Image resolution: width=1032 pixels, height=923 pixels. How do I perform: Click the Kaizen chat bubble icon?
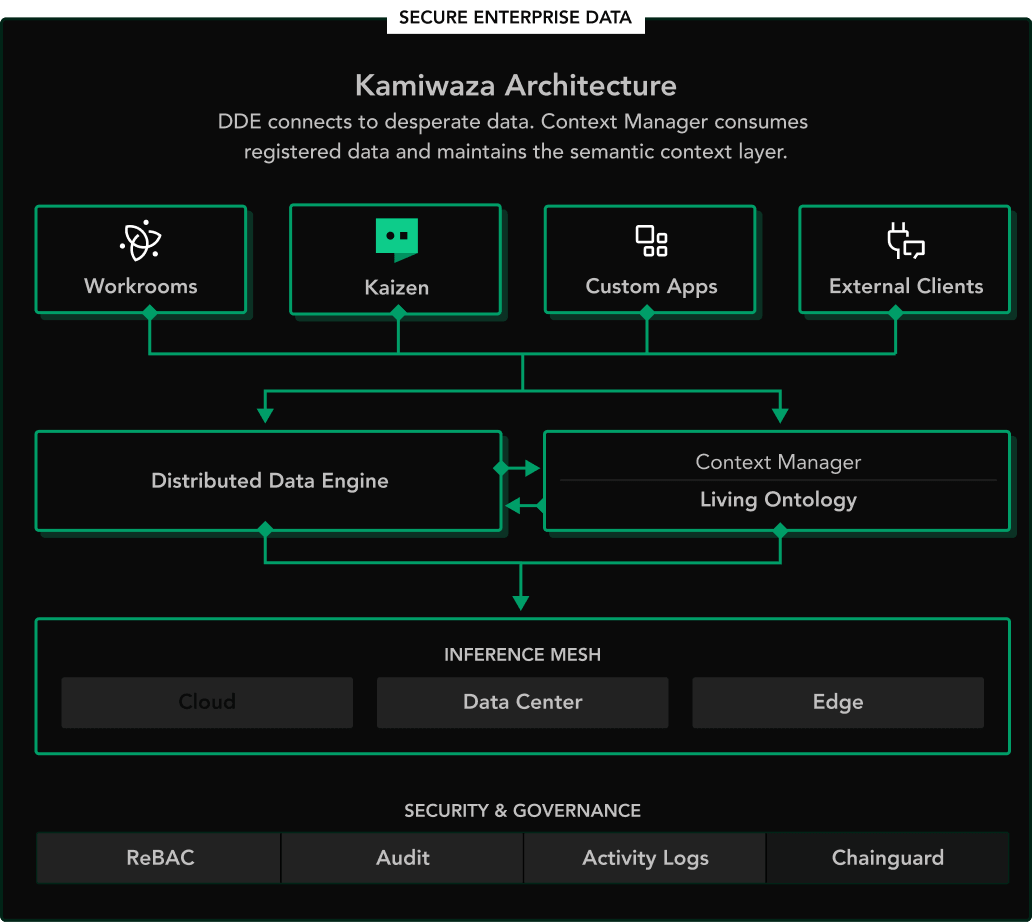397,240
